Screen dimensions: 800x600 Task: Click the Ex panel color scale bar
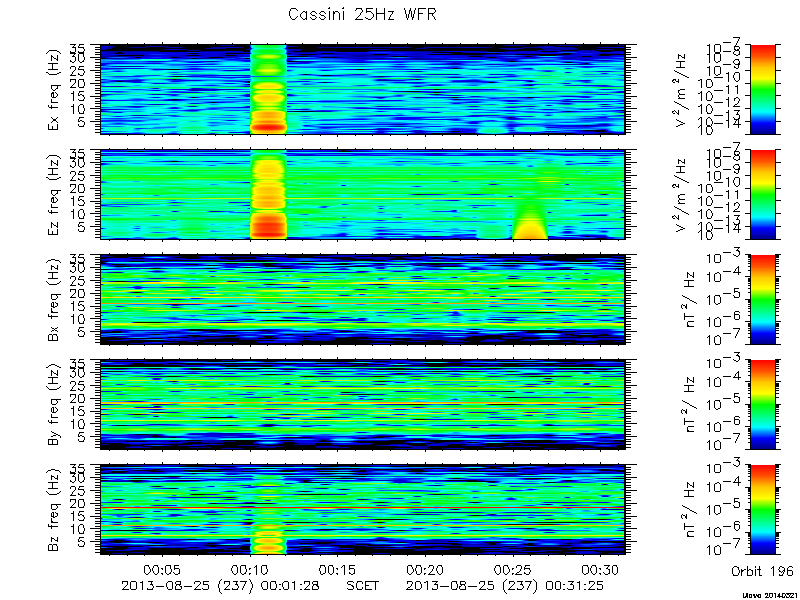tap(763, 89)
